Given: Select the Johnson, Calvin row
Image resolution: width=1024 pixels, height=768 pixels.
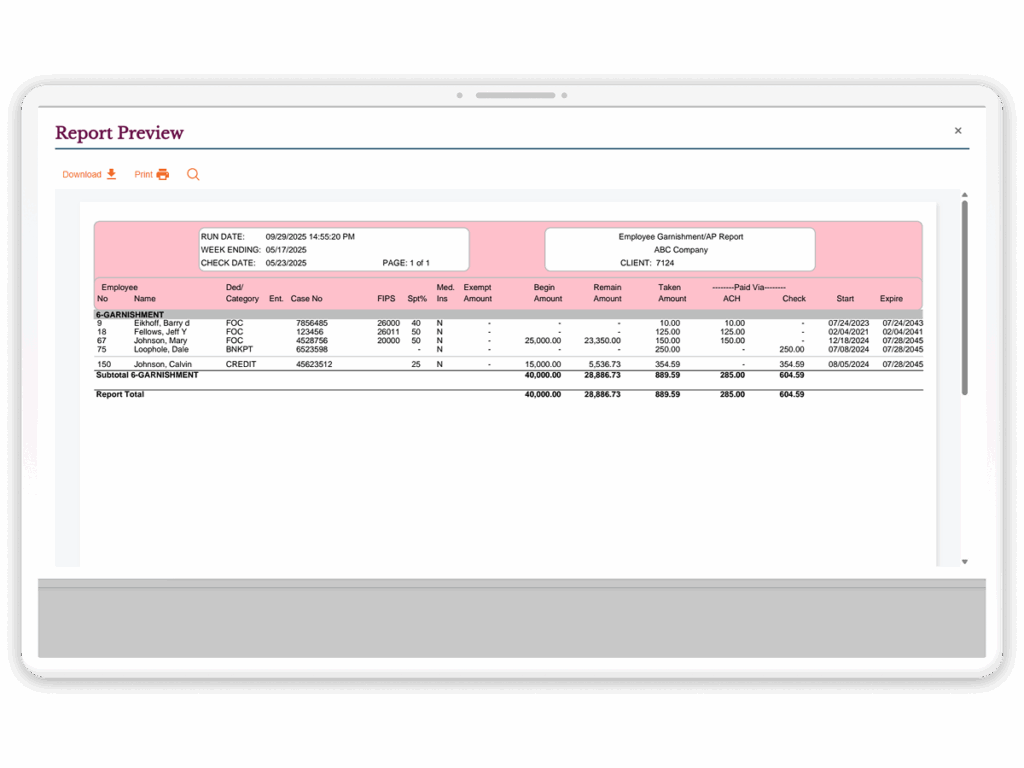Looking at the screenshot, I should coord(509,364).
